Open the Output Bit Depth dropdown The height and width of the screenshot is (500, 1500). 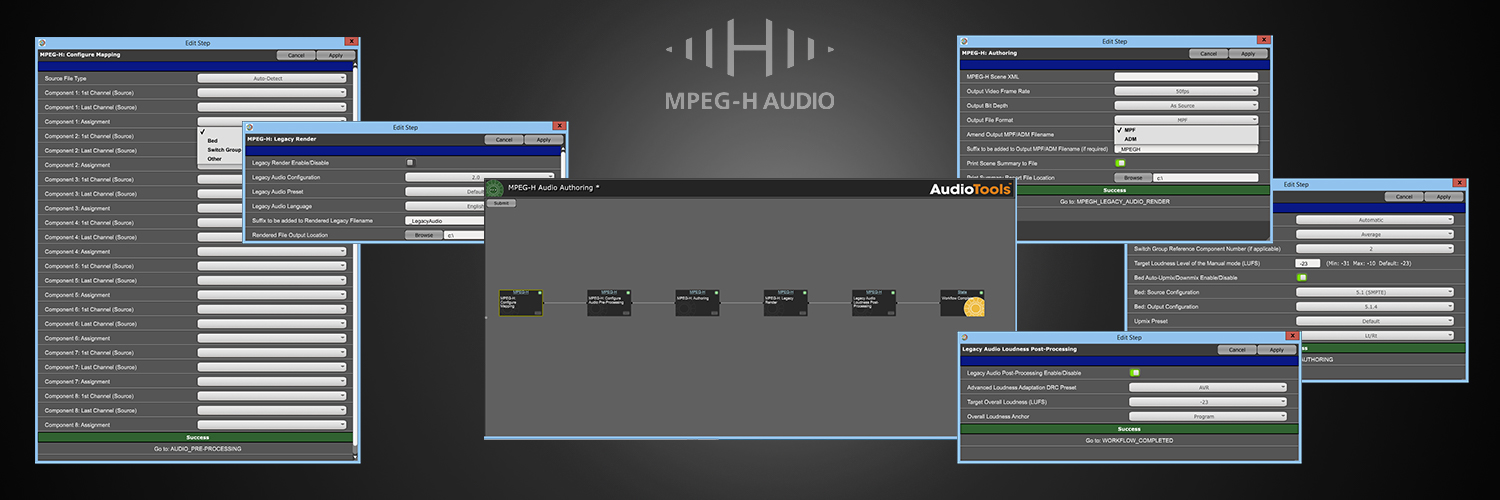[1186, 105]
